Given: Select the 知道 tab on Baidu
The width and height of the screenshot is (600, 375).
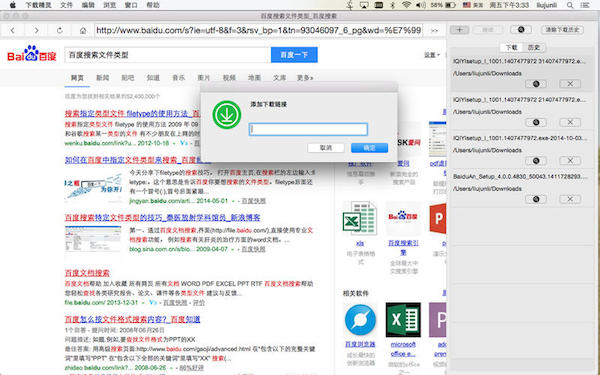Looking at the screenshot, I should click(x=153, y=78).
